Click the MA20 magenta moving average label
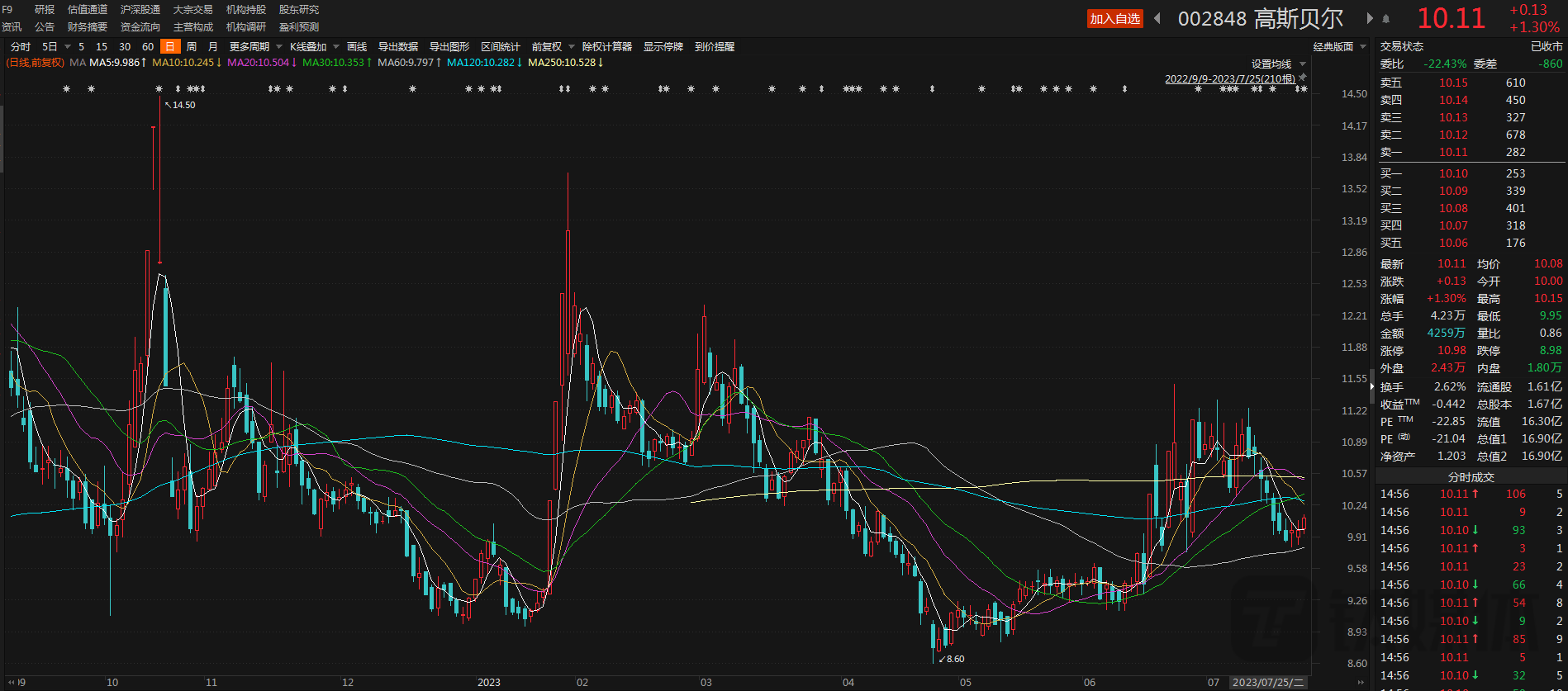 click(258, 63)
